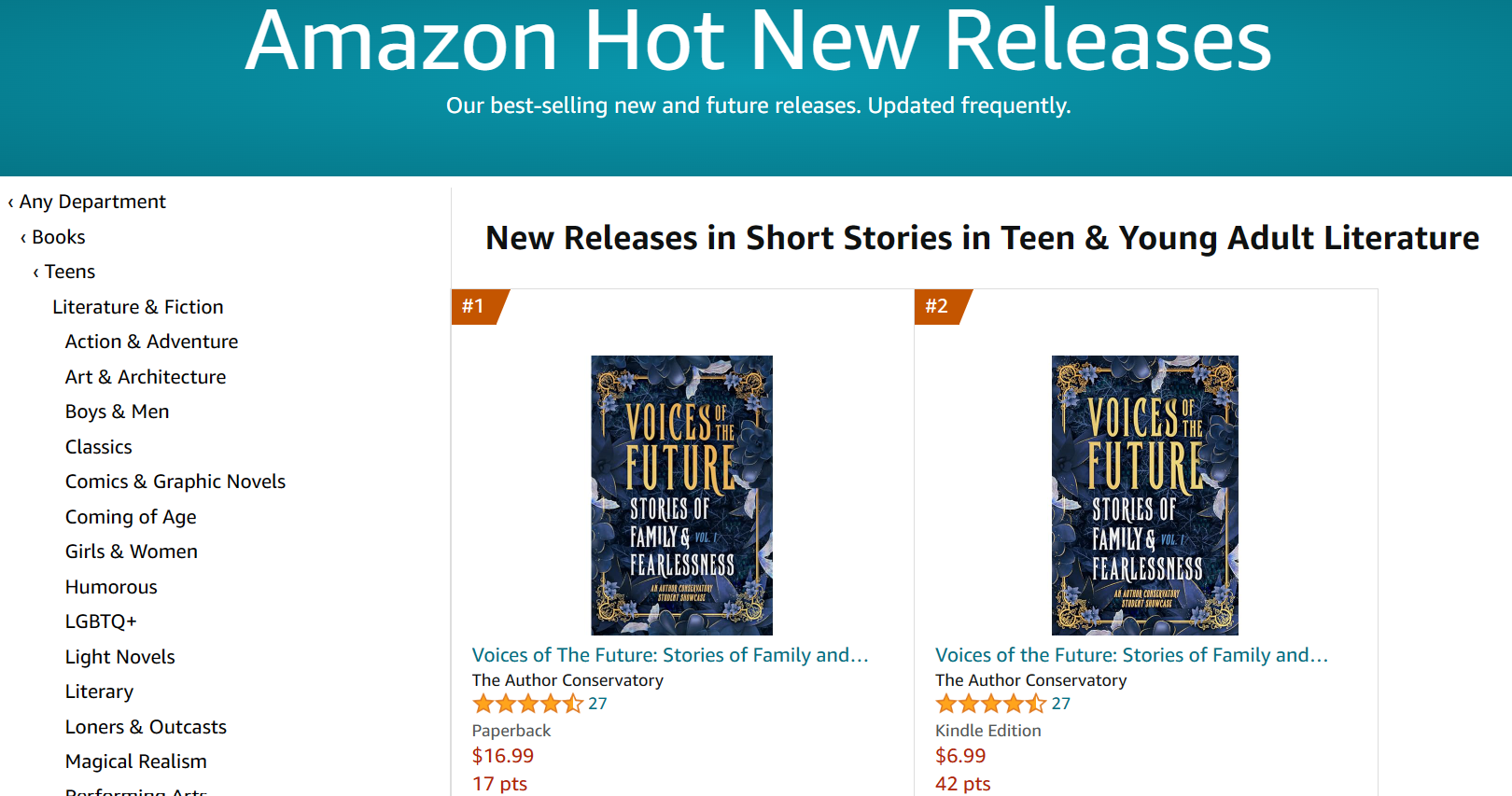Select the Loners & Outcasts category

[x=146, y=727]
